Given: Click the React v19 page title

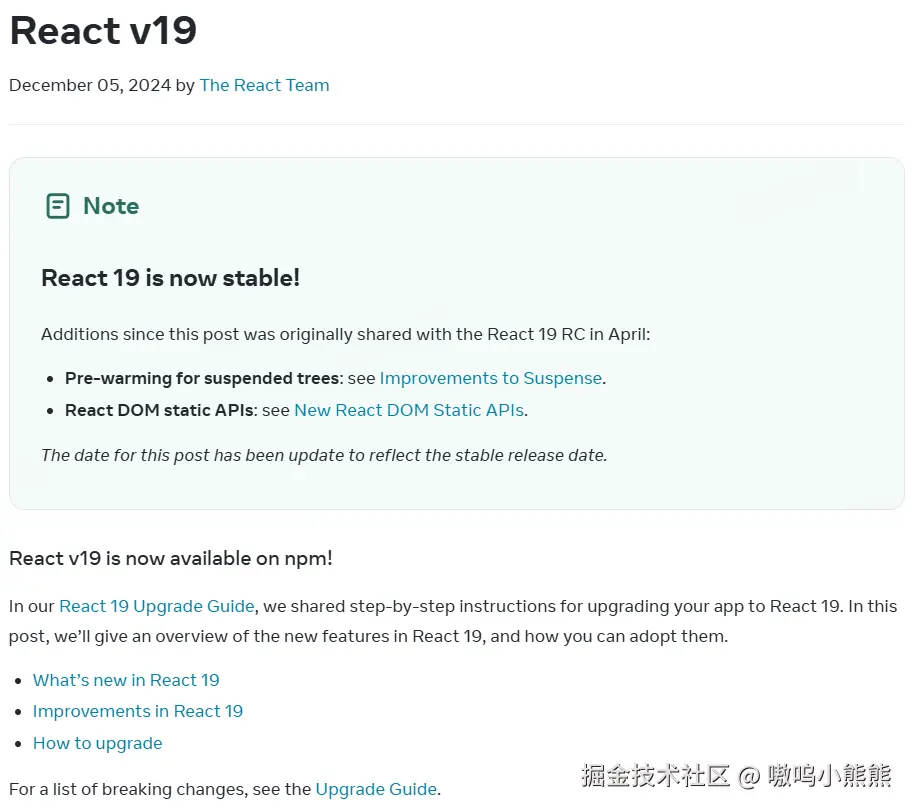Looking at the screenshot, I should pos(103,31).
